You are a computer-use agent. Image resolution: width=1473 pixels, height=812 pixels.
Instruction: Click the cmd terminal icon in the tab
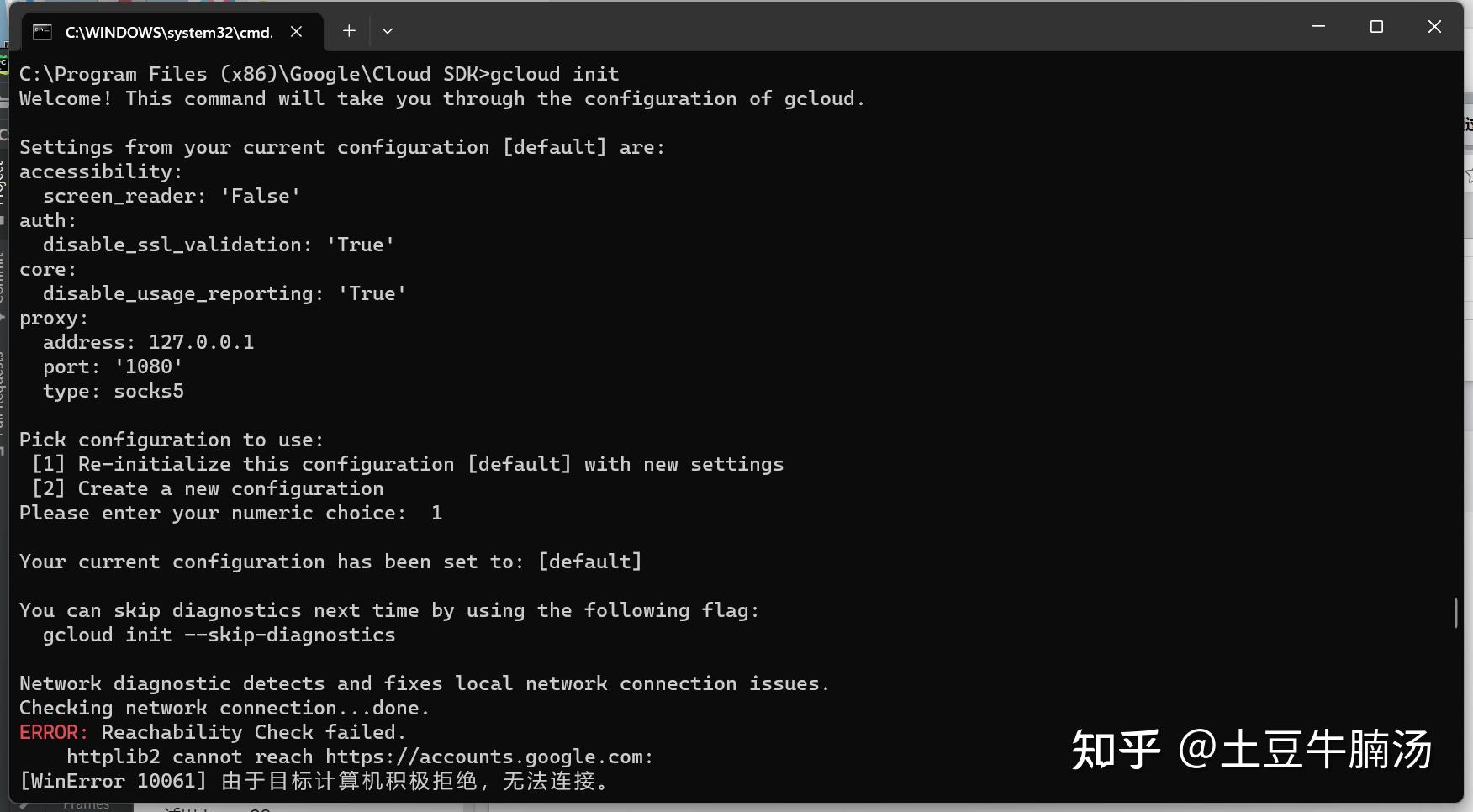click(x=42, y=32)
